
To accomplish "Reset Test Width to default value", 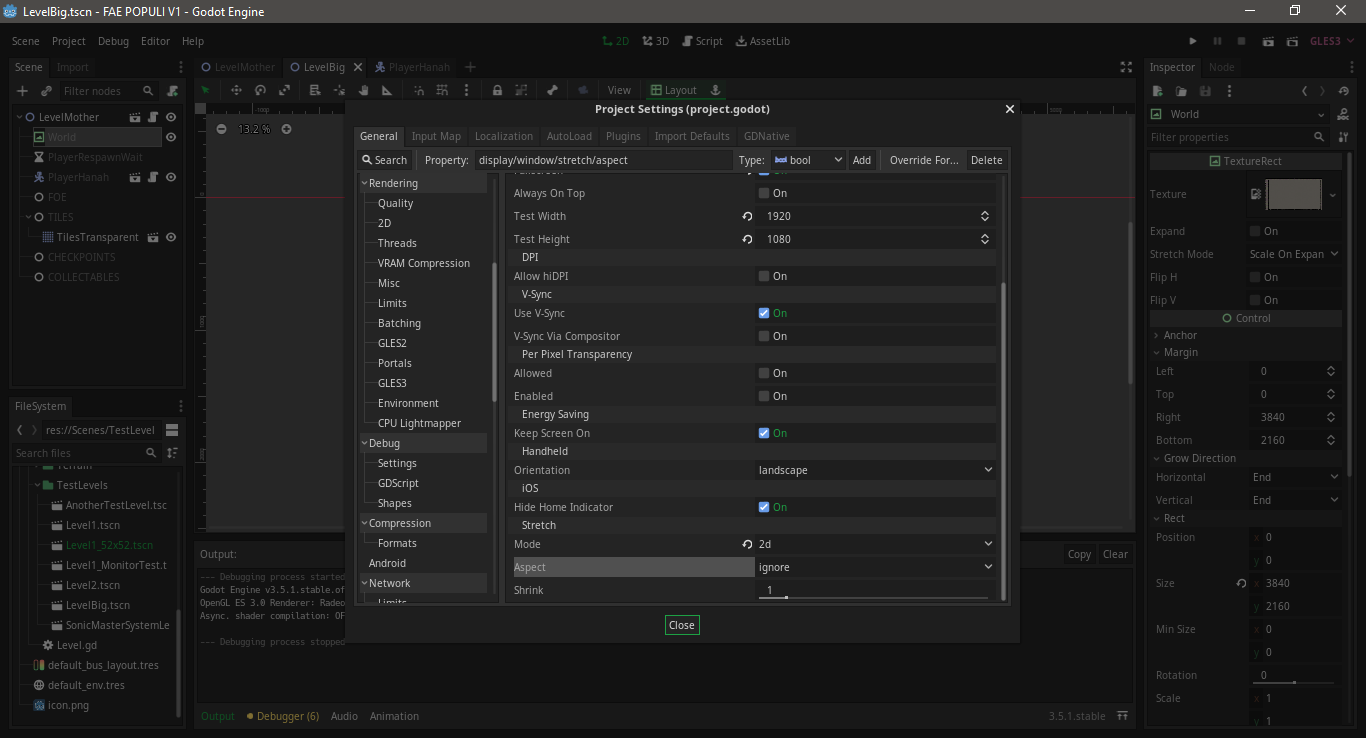I will pyautogui.click(x=747, y=216).
